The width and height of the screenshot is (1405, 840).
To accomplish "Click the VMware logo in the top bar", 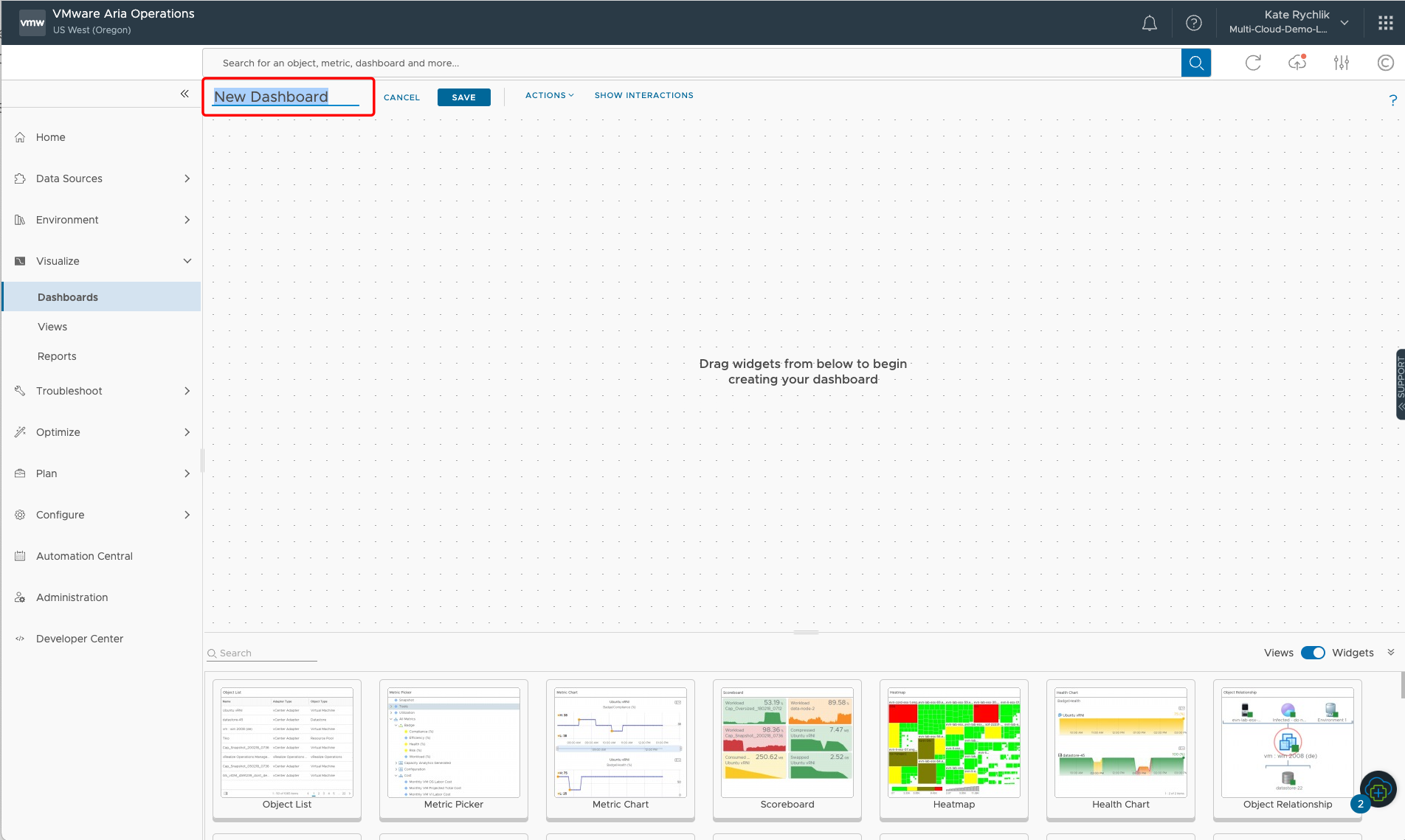I will [31, 21].
